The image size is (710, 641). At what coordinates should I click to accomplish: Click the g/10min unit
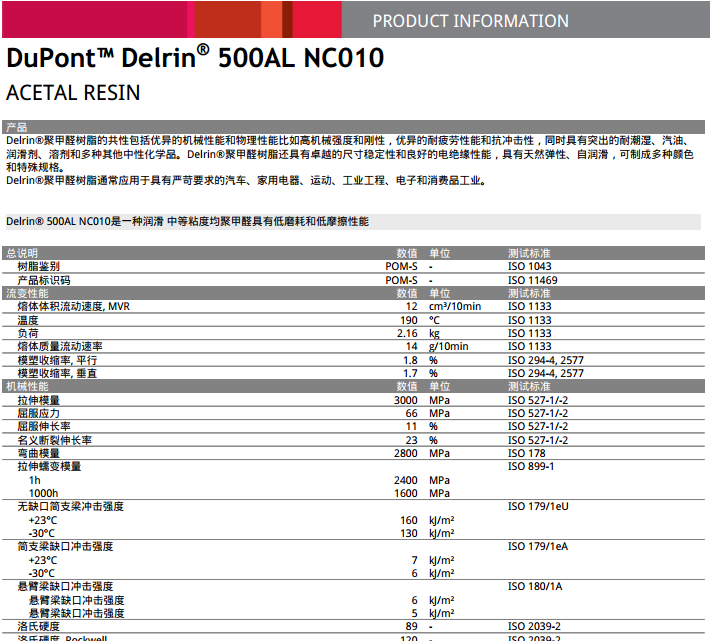pos(449,347)
